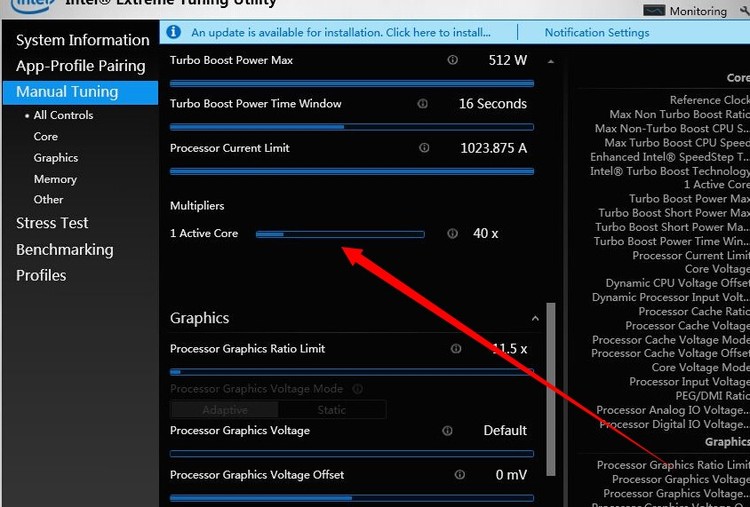Click Dynamic CPU Voltage Offset row

[x=677, y=283]
